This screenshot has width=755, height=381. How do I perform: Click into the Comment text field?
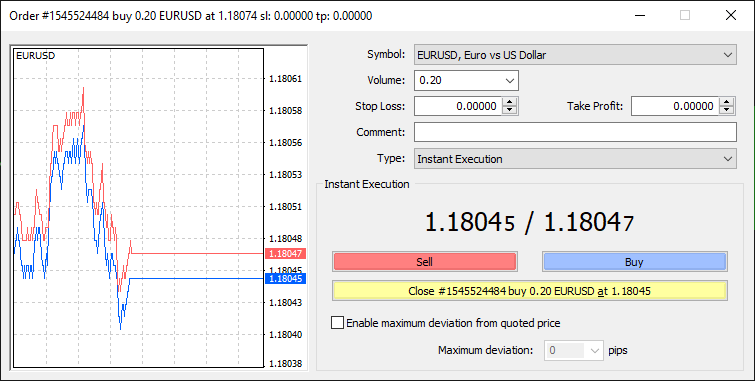(x=575, y=132)
